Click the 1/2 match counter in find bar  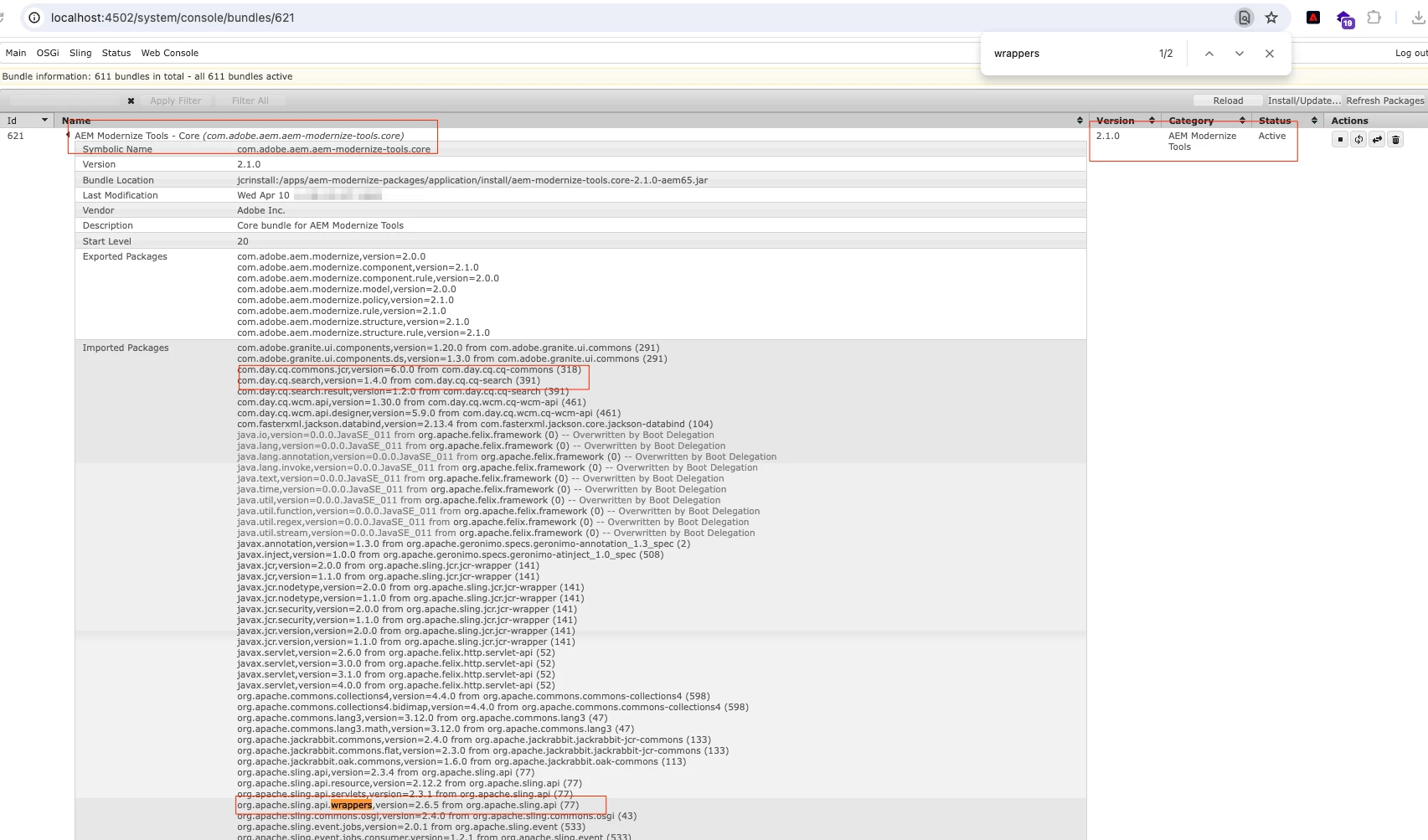1166,54
